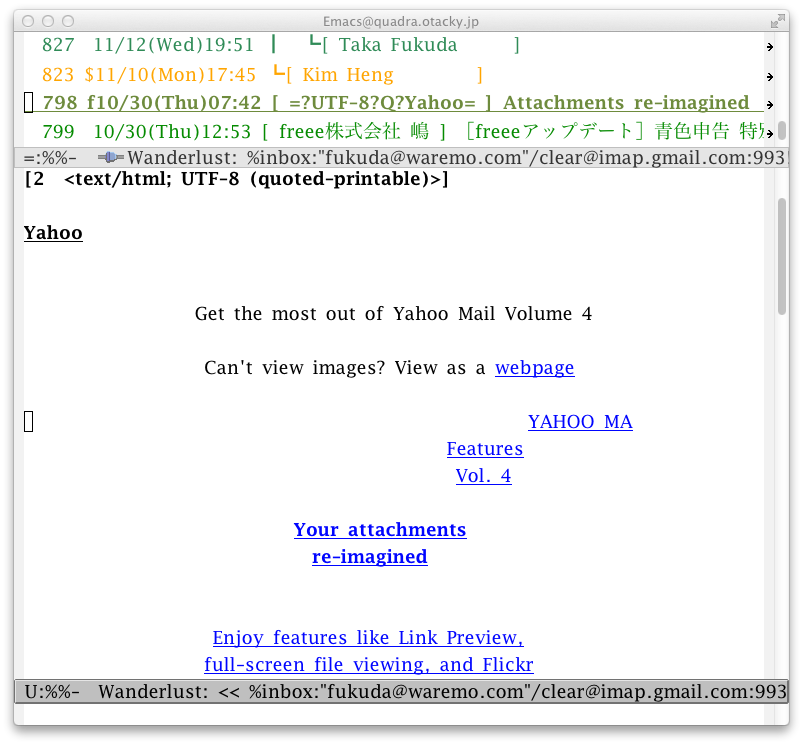
Task: Open the "YAHOO MA" link
Action: pyautogui.click(x=580, y=421)
